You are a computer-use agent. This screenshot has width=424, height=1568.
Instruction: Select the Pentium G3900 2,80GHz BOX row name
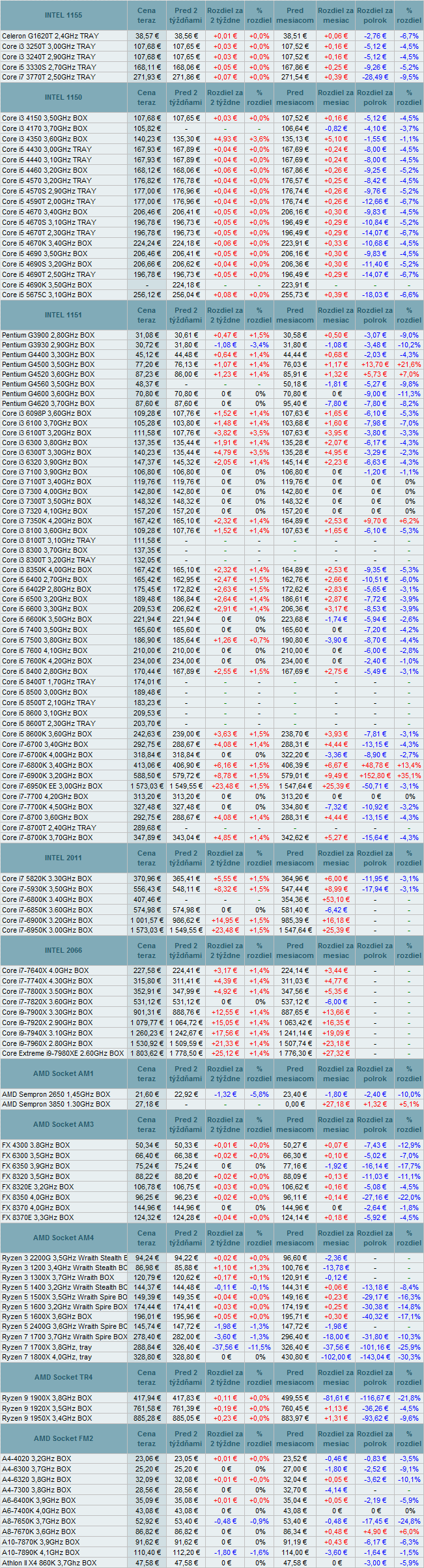point(48,335)
